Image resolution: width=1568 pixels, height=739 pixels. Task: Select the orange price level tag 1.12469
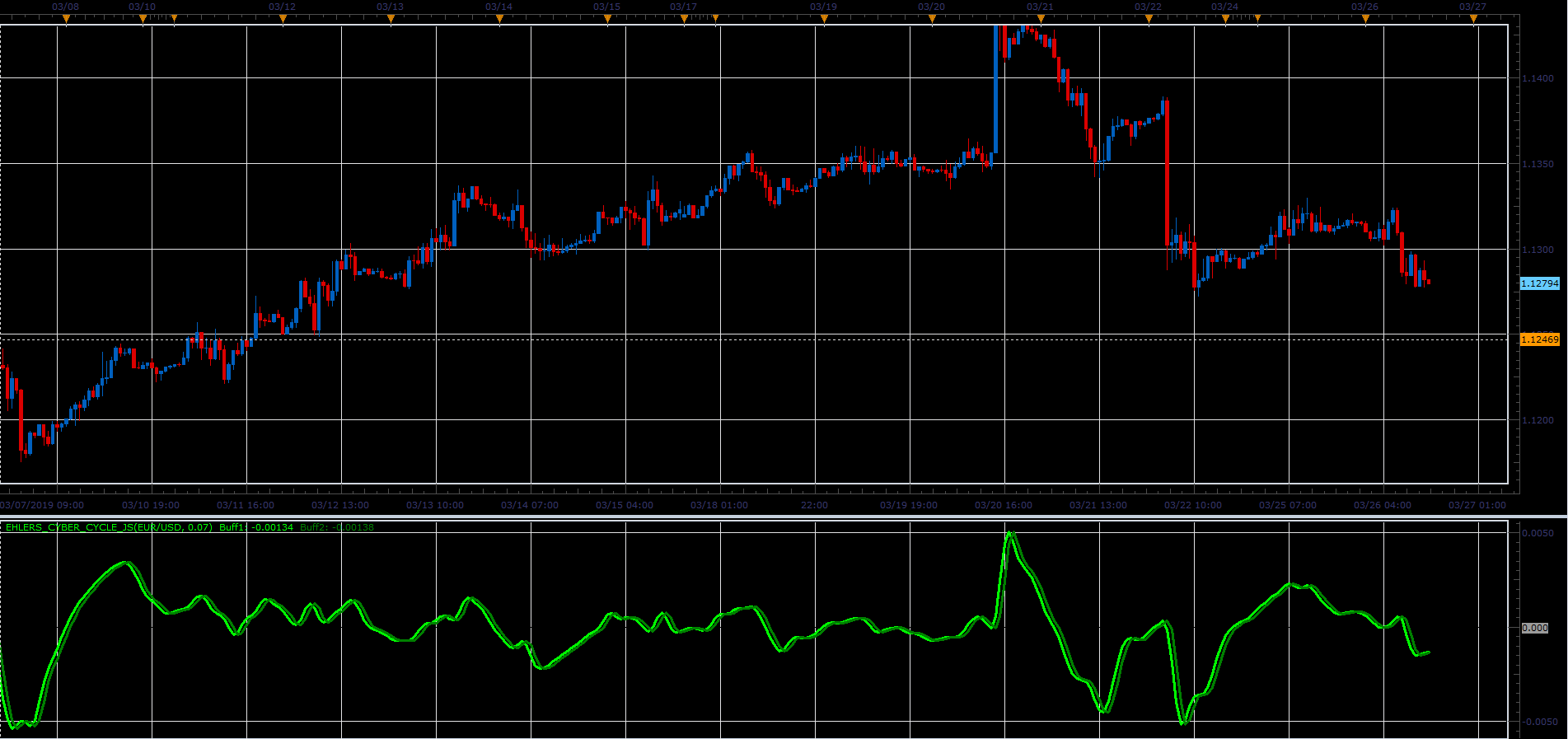[x=1539, y=339]
